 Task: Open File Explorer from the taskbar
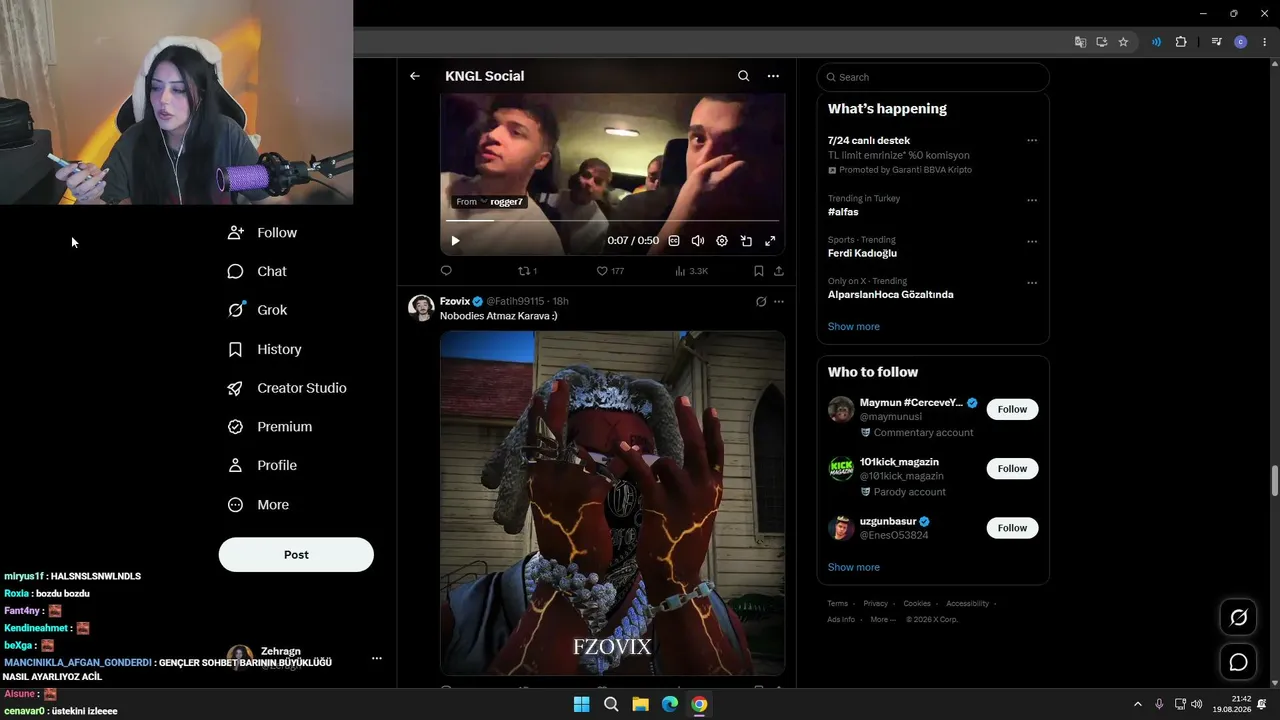(640, 704)
